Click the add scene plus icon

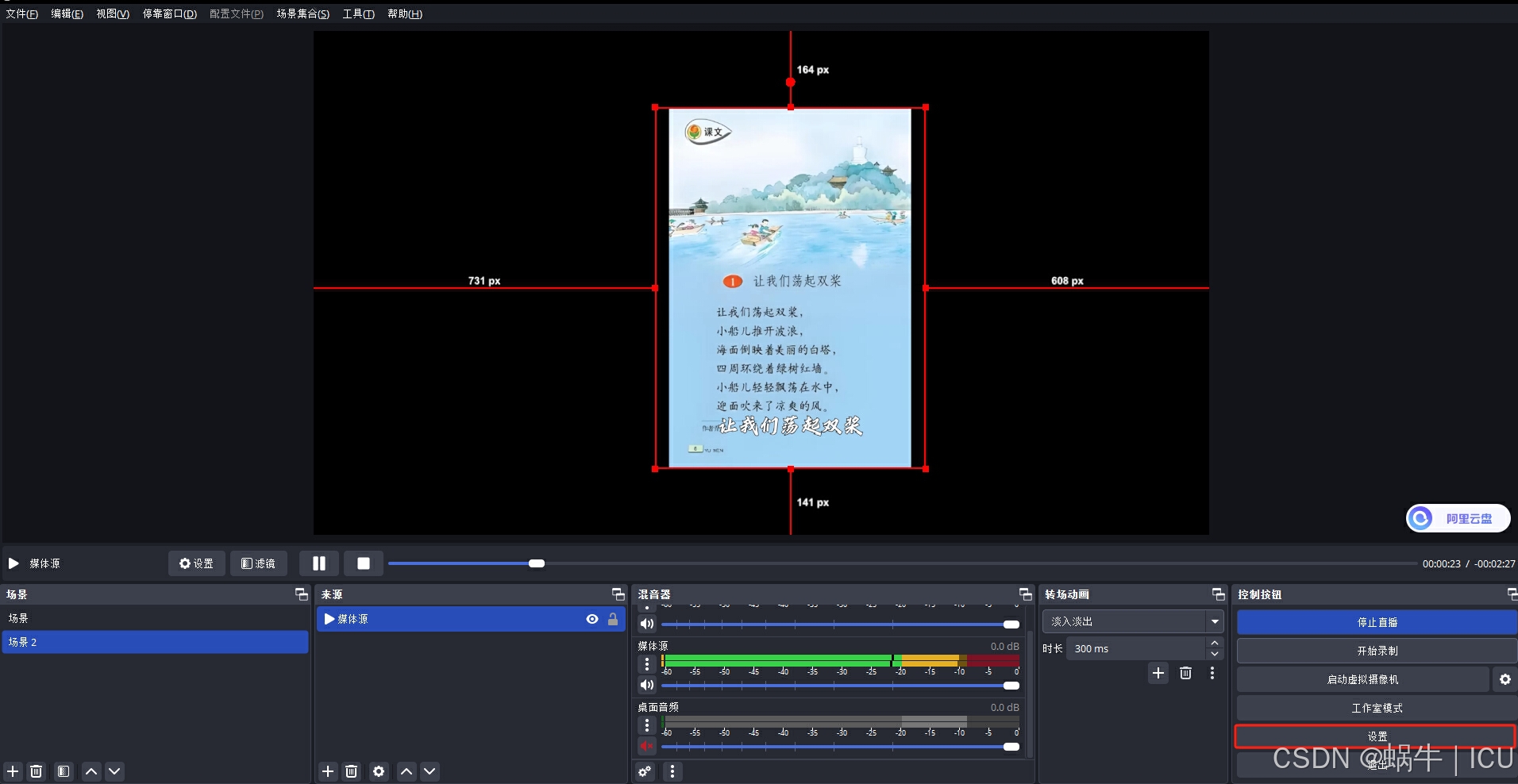coord(12,771)
